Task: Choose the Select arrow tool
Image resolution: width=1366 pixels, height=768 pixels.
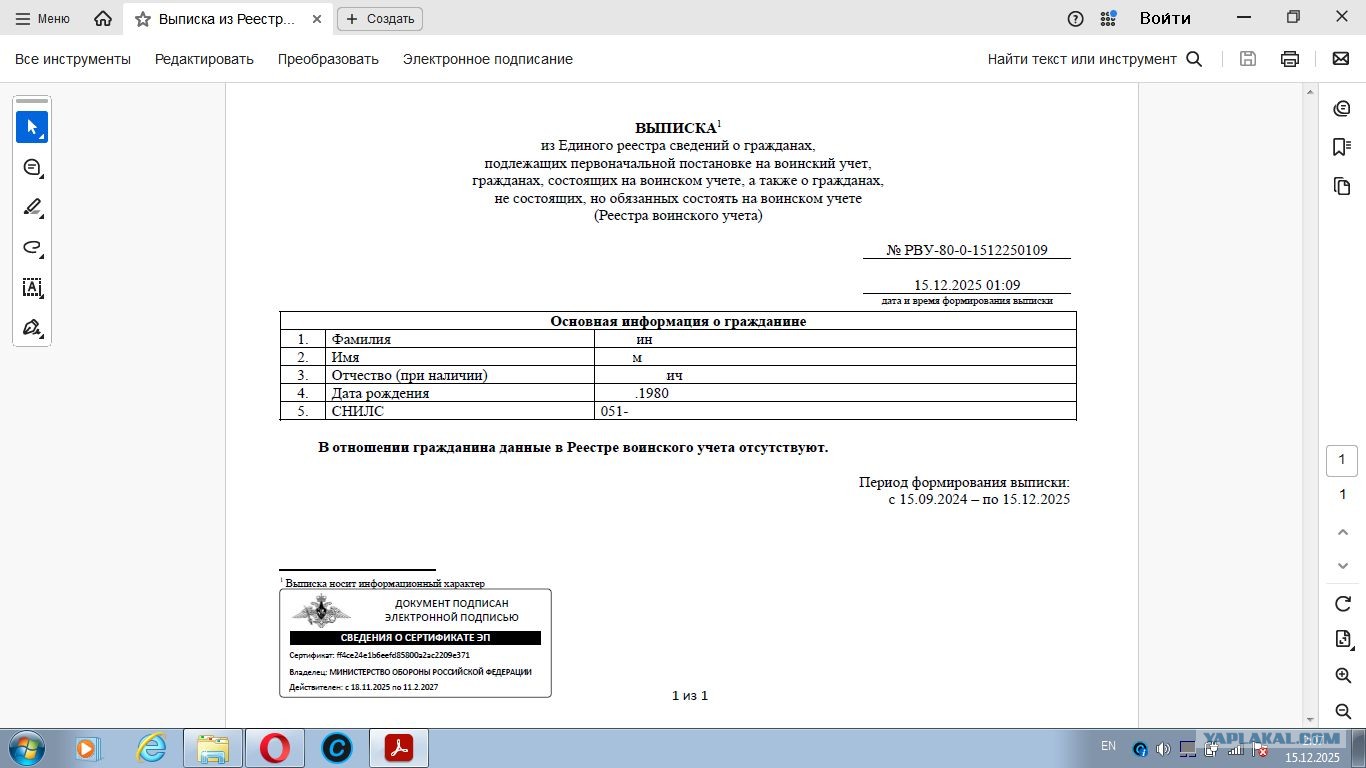Action: click(32, 127)
